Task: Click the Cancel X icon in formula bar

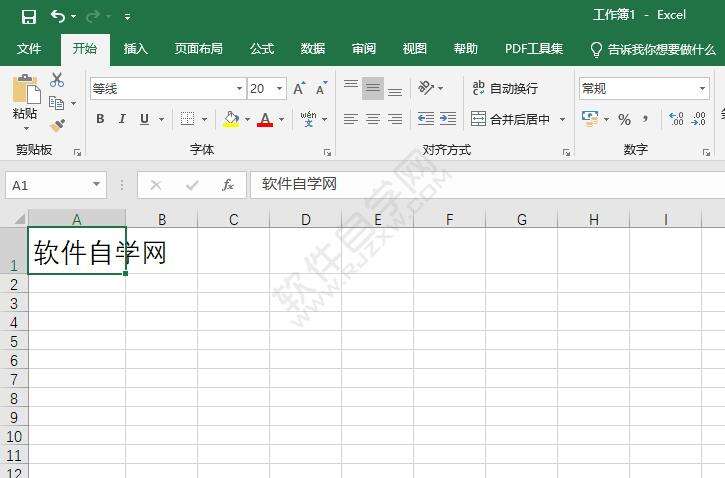Action: point(156,185)
